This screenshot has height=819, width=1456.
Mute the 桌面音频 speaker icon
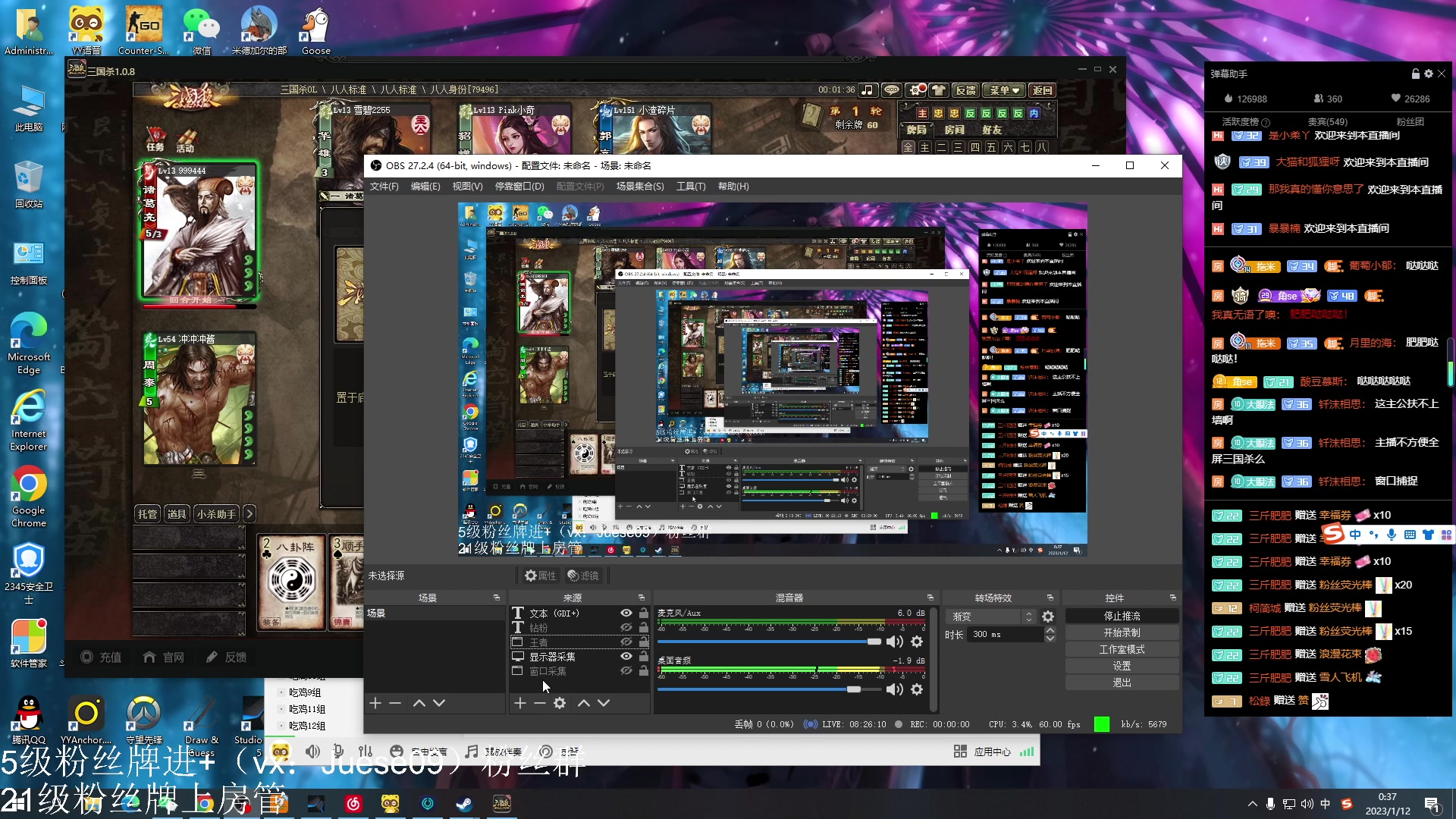coord(895,689)
